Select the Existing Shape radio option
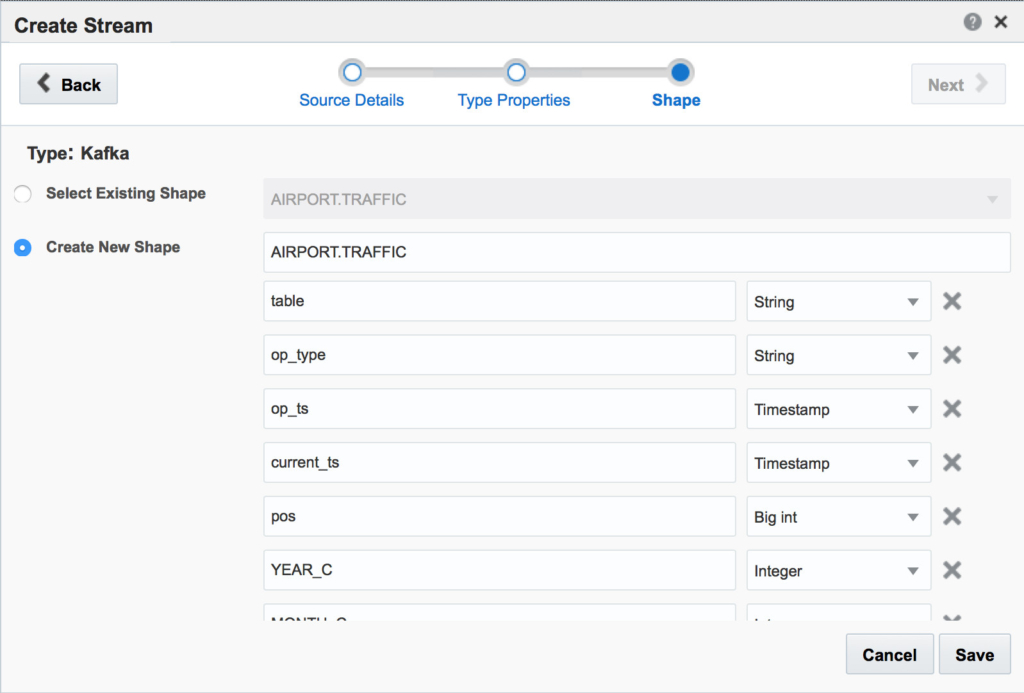The height and width of the screenshot is (693, 1024). [23, 194]
